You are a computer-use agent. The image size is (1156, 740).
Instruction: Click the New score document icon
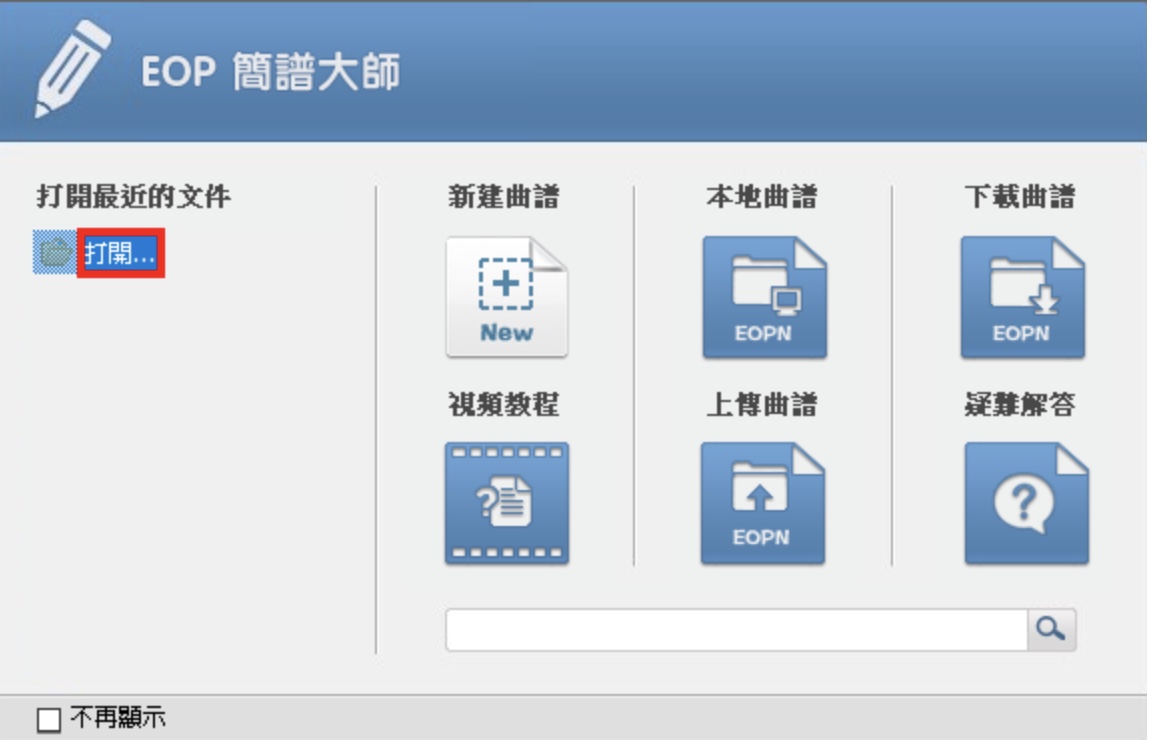click(506, 297)
